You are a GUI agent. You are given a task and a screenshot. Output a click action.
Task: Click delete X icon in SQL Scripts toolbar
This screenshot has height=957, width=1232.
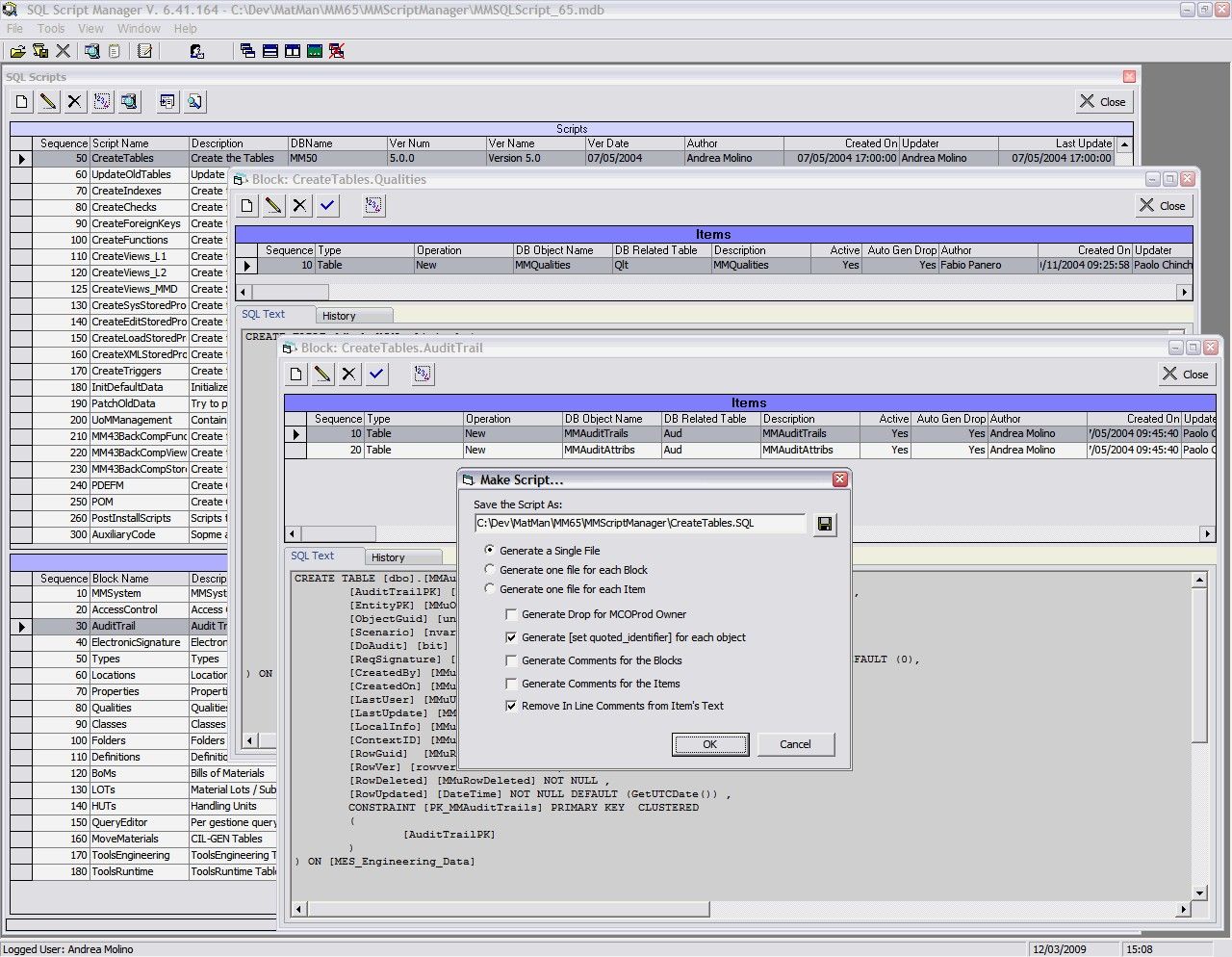[x=74, y=101]
